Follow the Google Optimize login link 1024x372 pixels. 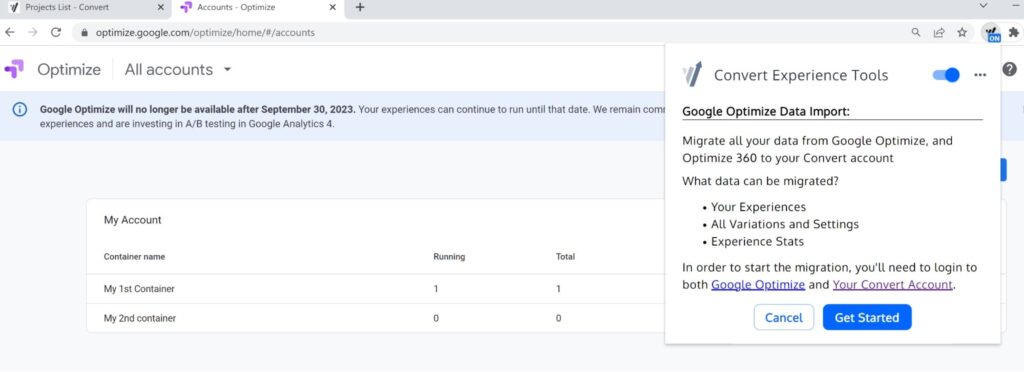click(758, 285)
